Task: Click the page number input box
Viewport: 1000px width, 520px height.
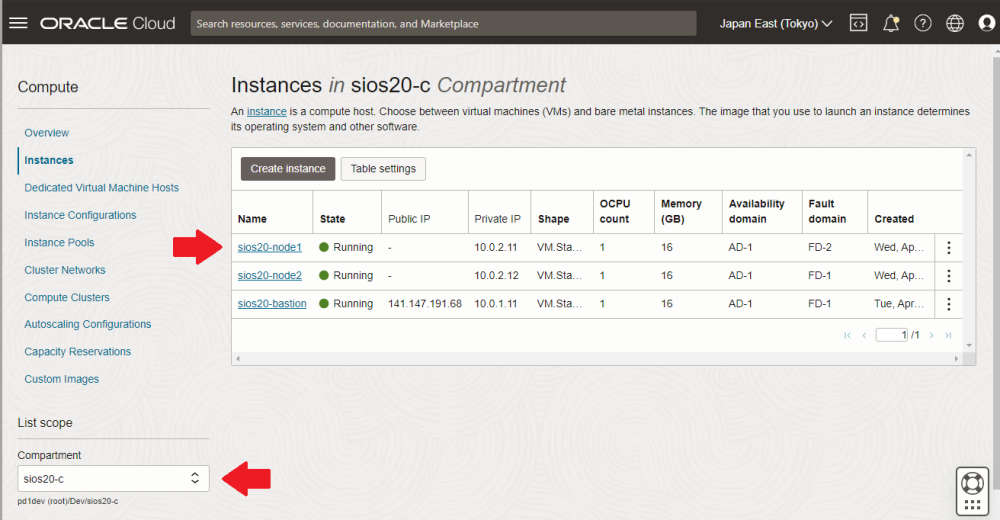Action: tap(892, 335)
